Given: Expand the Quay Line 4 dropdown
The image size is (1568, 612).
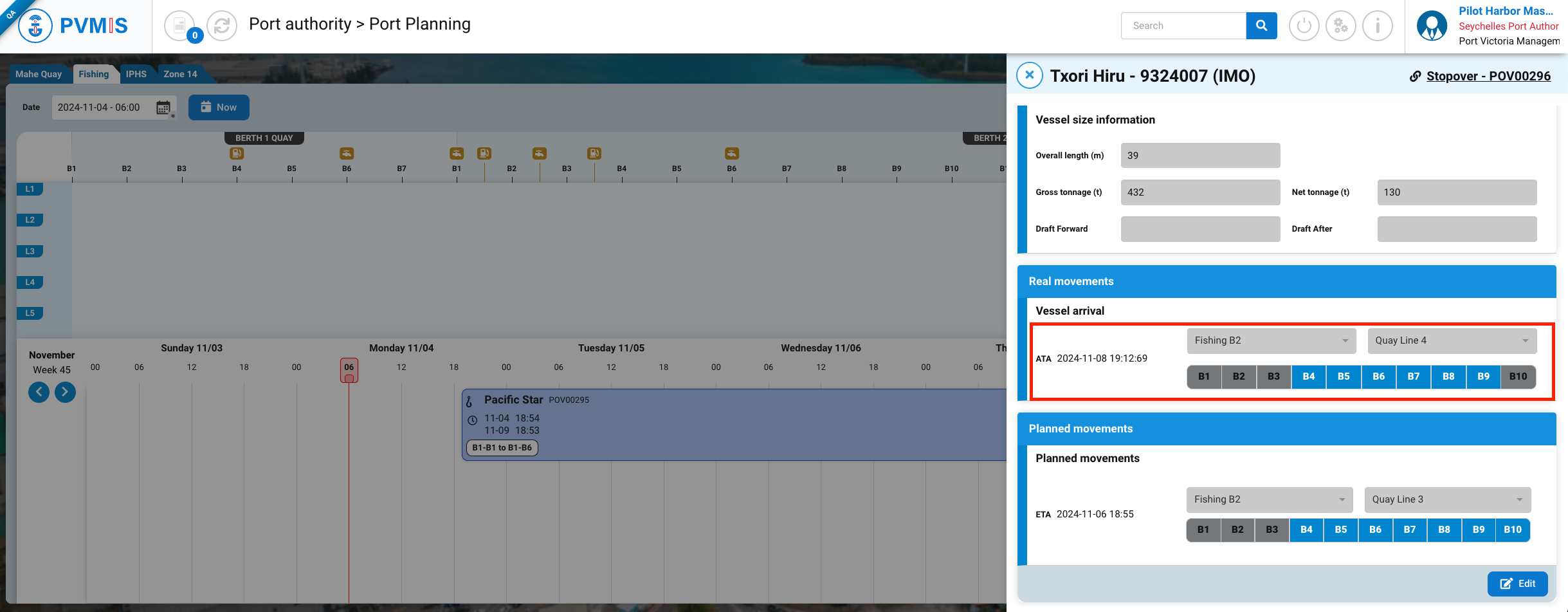Looking at the screenshot, I should [x=1452, y=340].
